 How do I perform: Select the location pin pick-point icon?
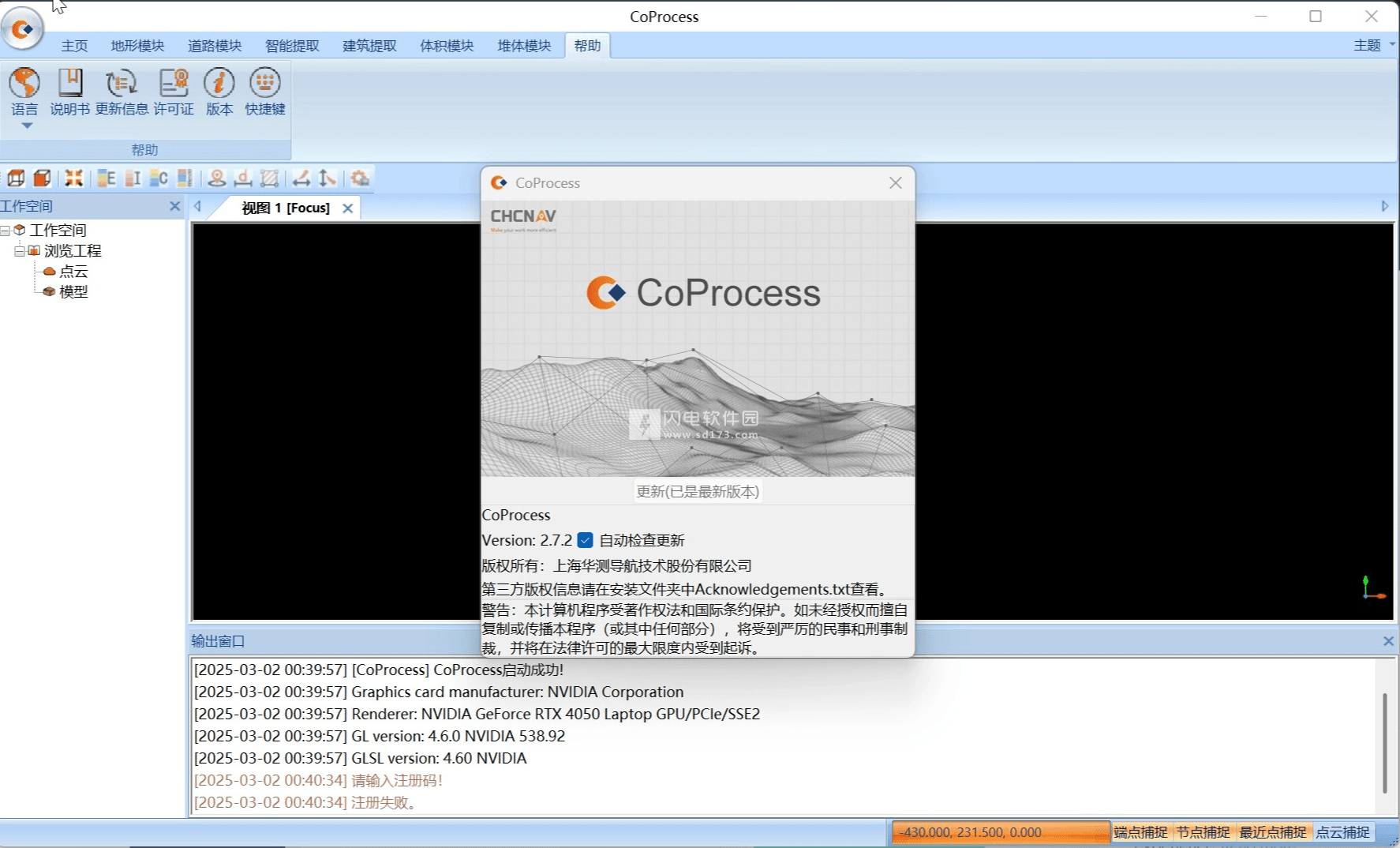click(x=217, y=178)
